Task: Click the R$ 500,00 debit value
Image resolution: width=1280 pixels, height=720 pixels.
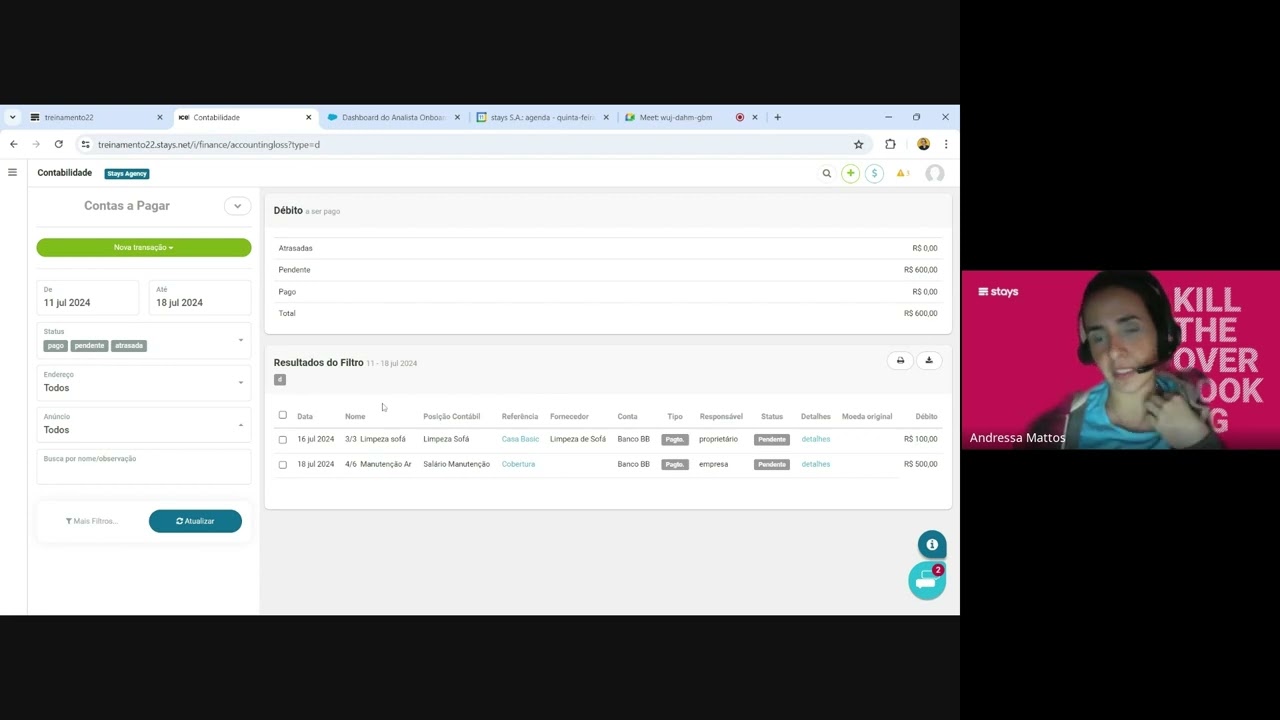Action: point(921,464)
